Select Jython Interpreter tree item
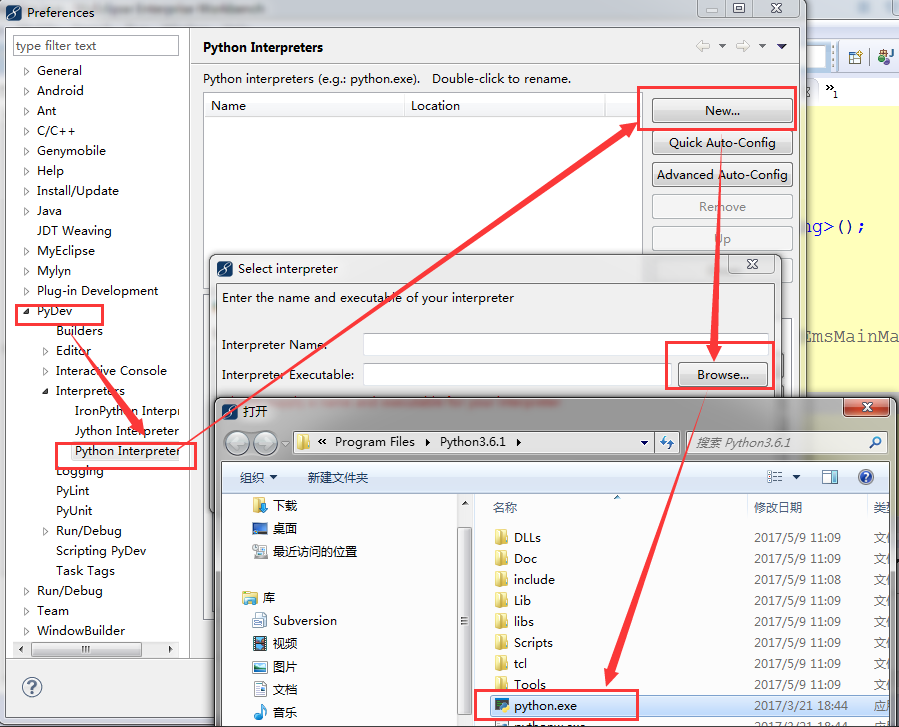The image size is (899, 727). coord(127,431)
